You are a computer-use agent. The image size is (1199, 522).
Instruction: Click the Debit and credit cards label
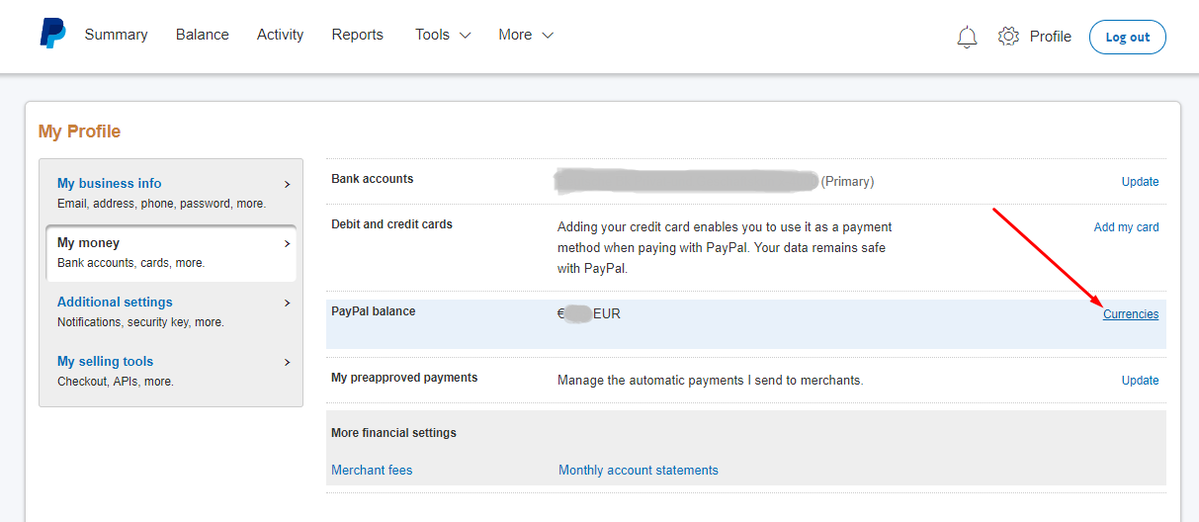(x=392, y=225)
